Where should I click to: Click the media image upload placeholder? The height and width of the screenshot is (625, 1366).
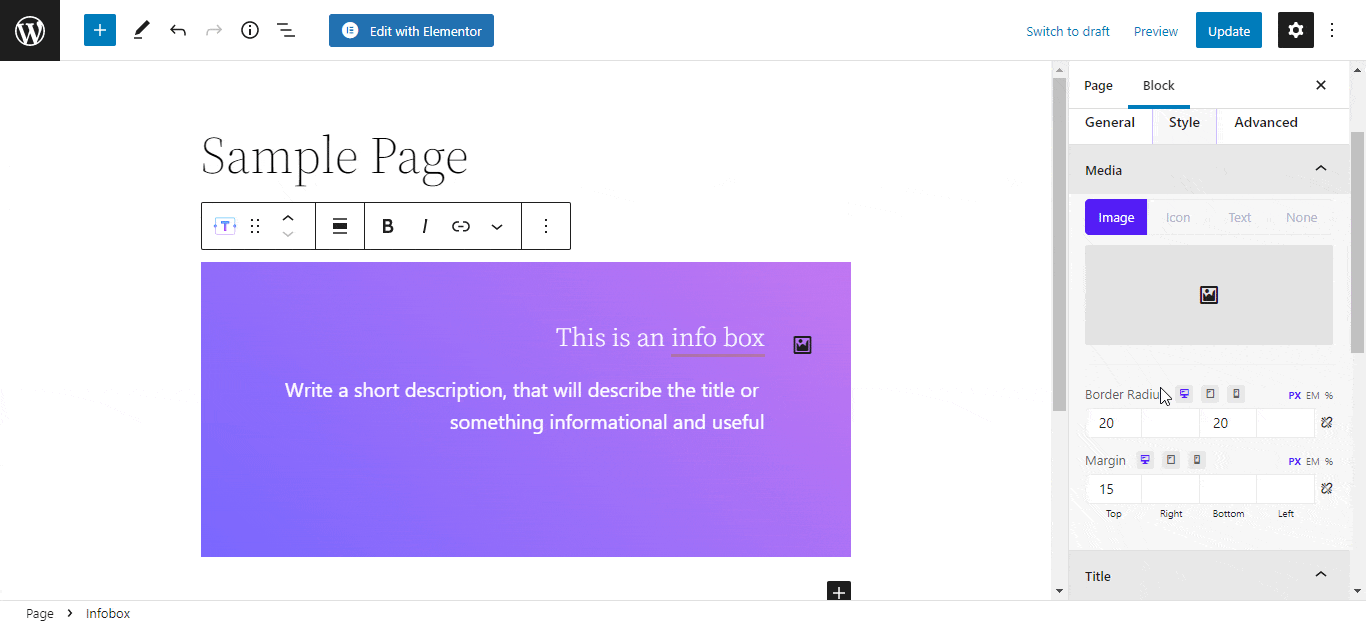[x=1209, y=295]
